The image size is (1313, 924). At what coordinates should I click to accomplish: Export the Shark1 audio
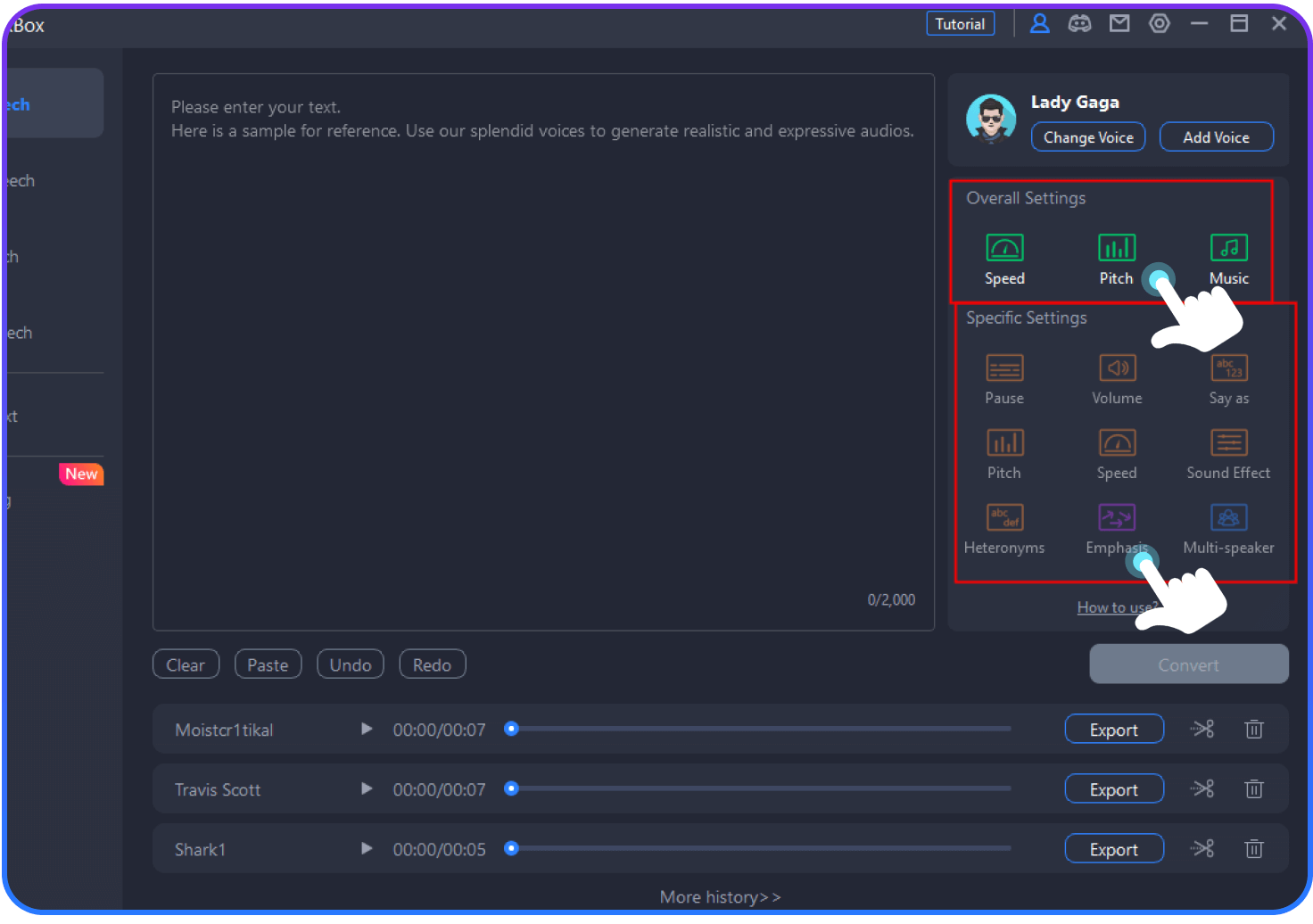1114,849
